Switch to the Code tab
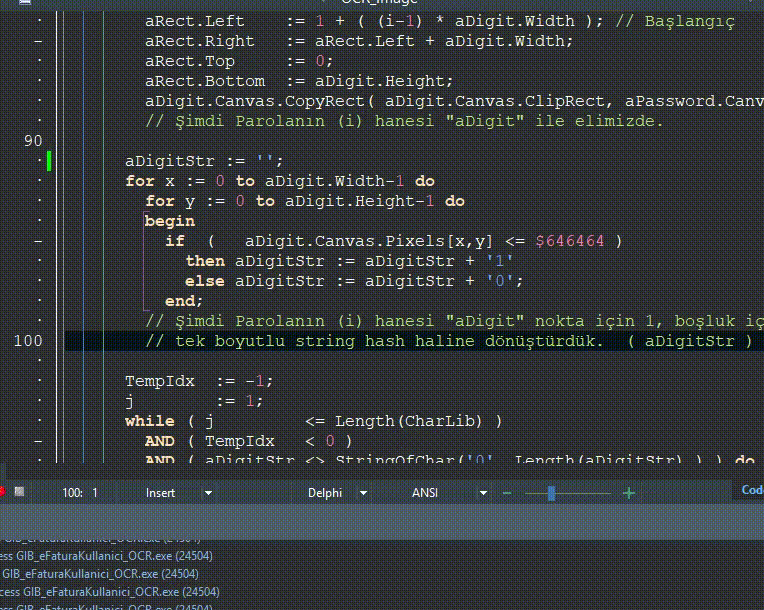 click(752, 490)
